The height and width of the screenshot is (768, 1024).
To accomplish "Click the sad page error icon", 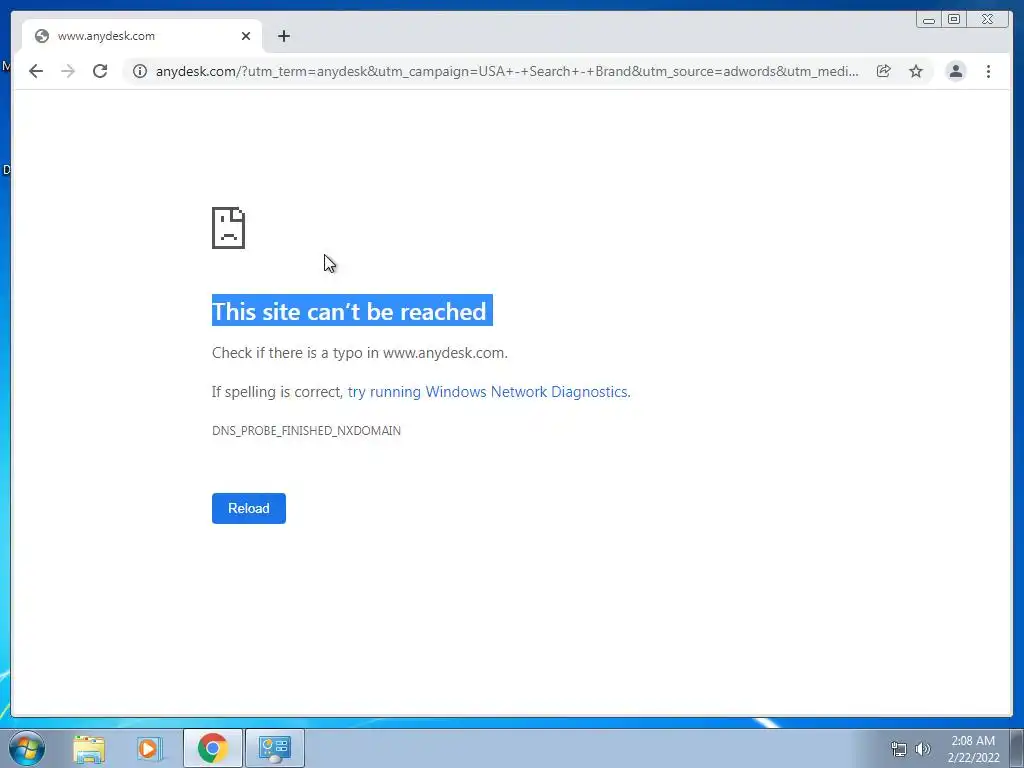I will (229, 228).
